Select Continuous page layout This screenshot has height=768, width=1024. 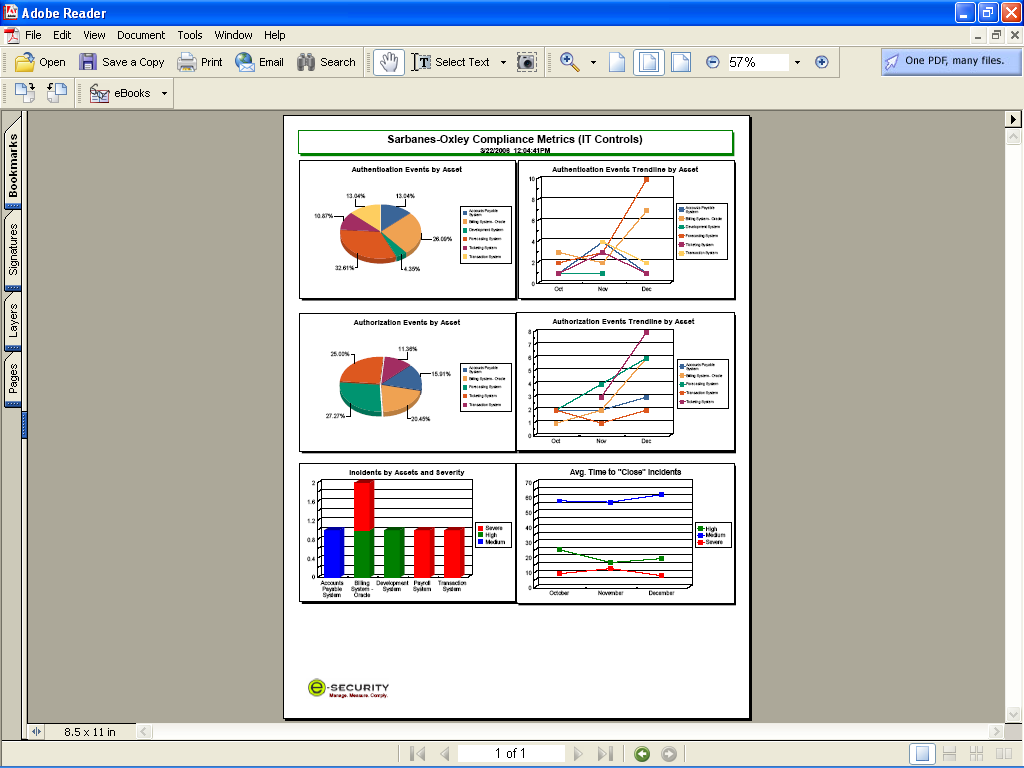[950, 754]
